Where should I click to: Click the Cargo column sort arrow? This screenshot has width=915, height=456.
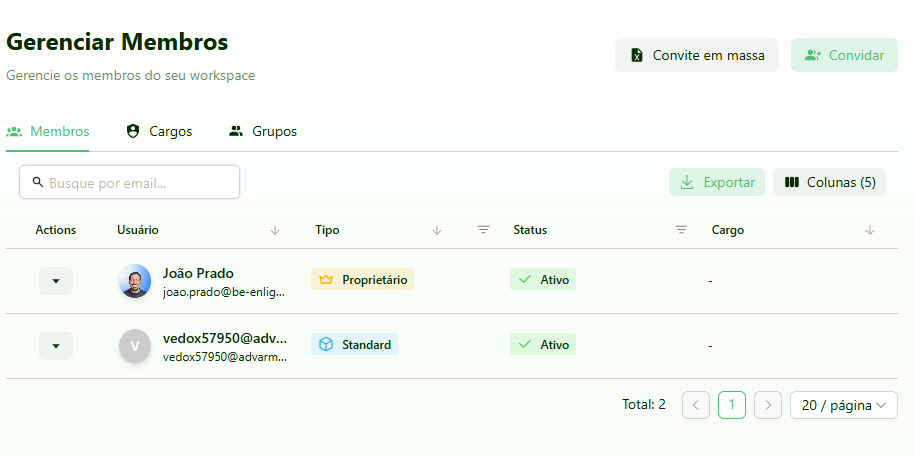point(870,230)
